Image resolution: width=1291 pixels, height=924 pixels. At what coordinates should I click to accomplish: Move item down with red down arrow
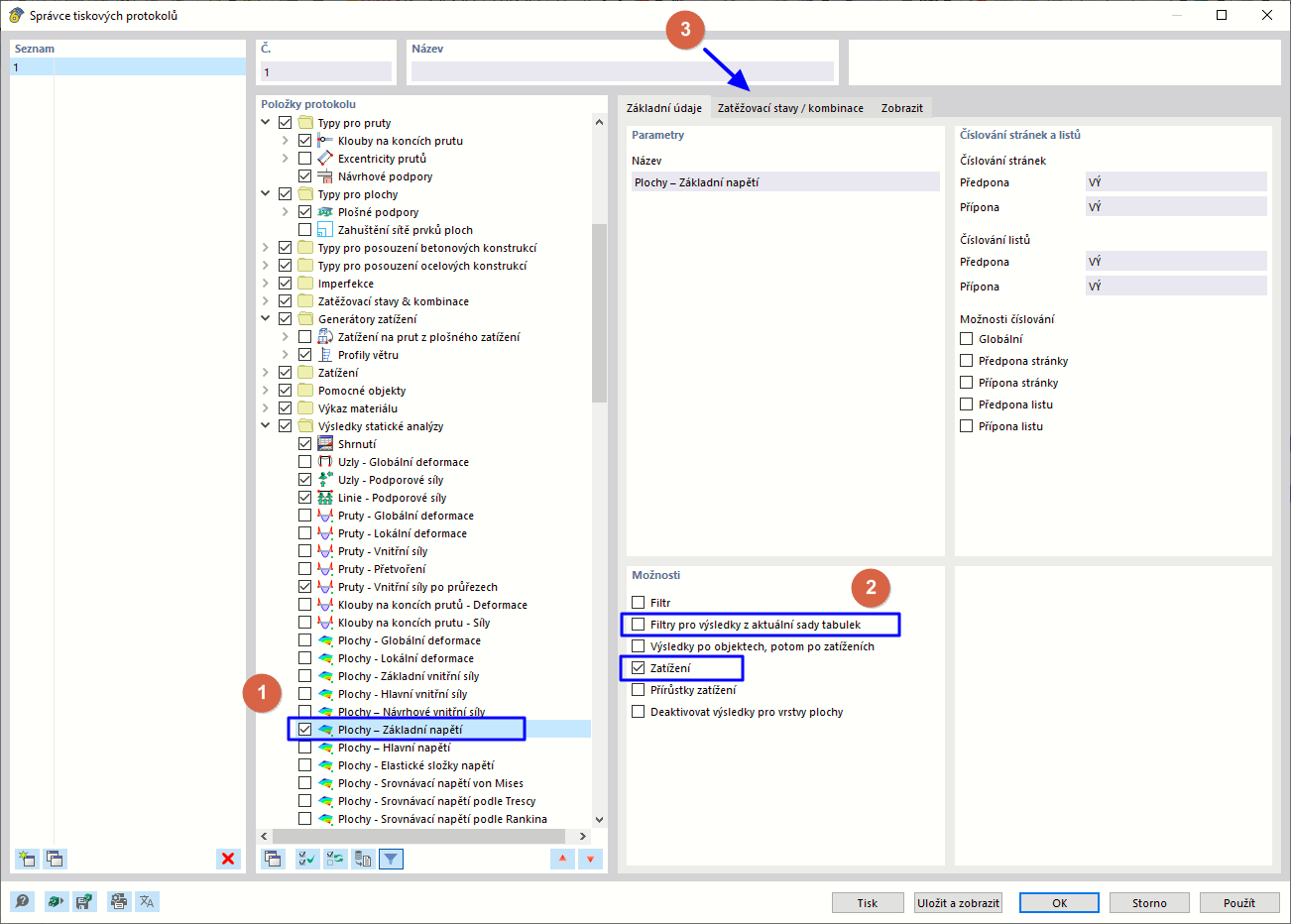[590, 859]
